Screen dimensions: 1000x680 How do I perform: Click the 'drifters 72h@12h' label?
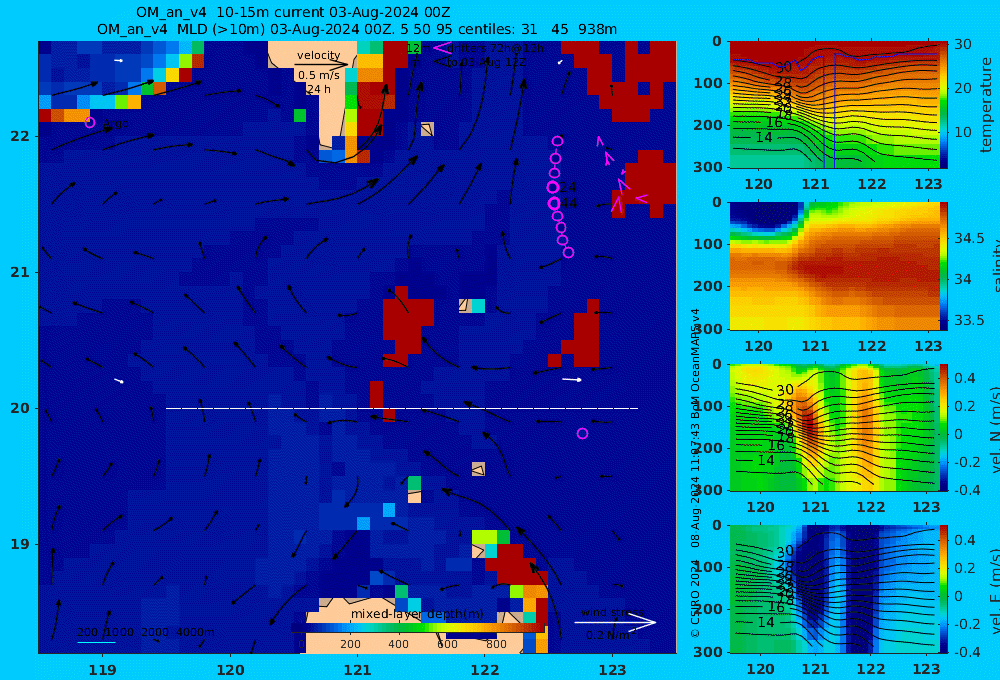point(496,48)
